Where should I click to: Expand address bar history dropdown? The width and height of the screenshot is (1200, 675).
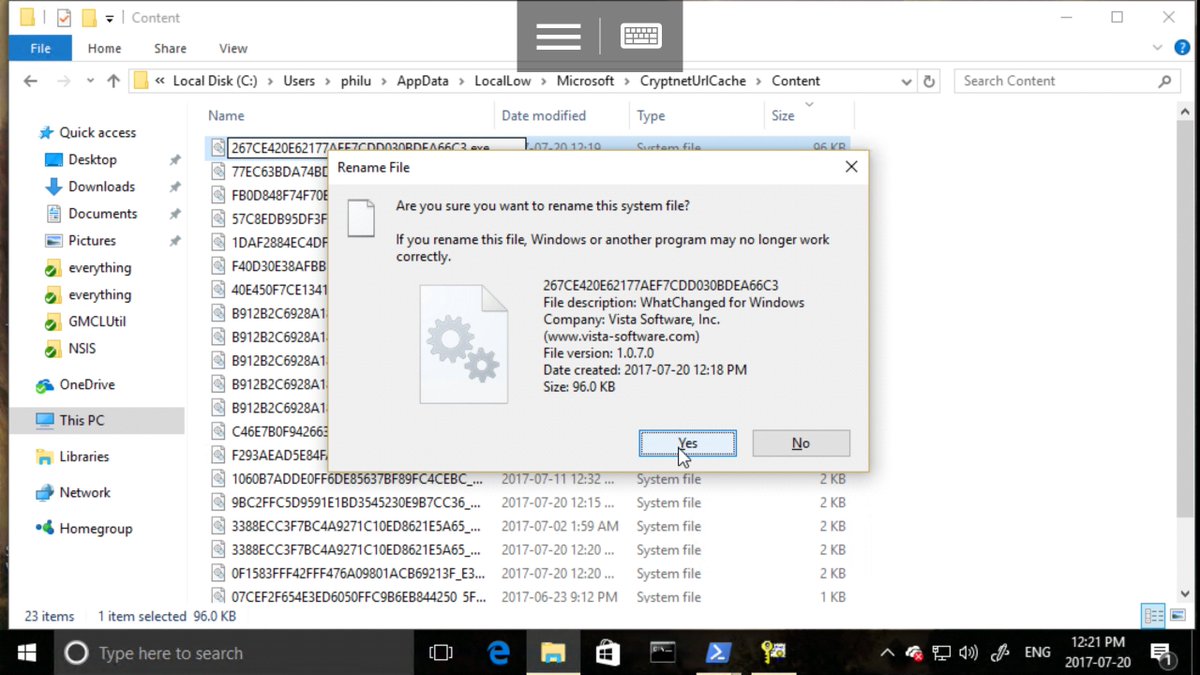[x=906, y=81]
